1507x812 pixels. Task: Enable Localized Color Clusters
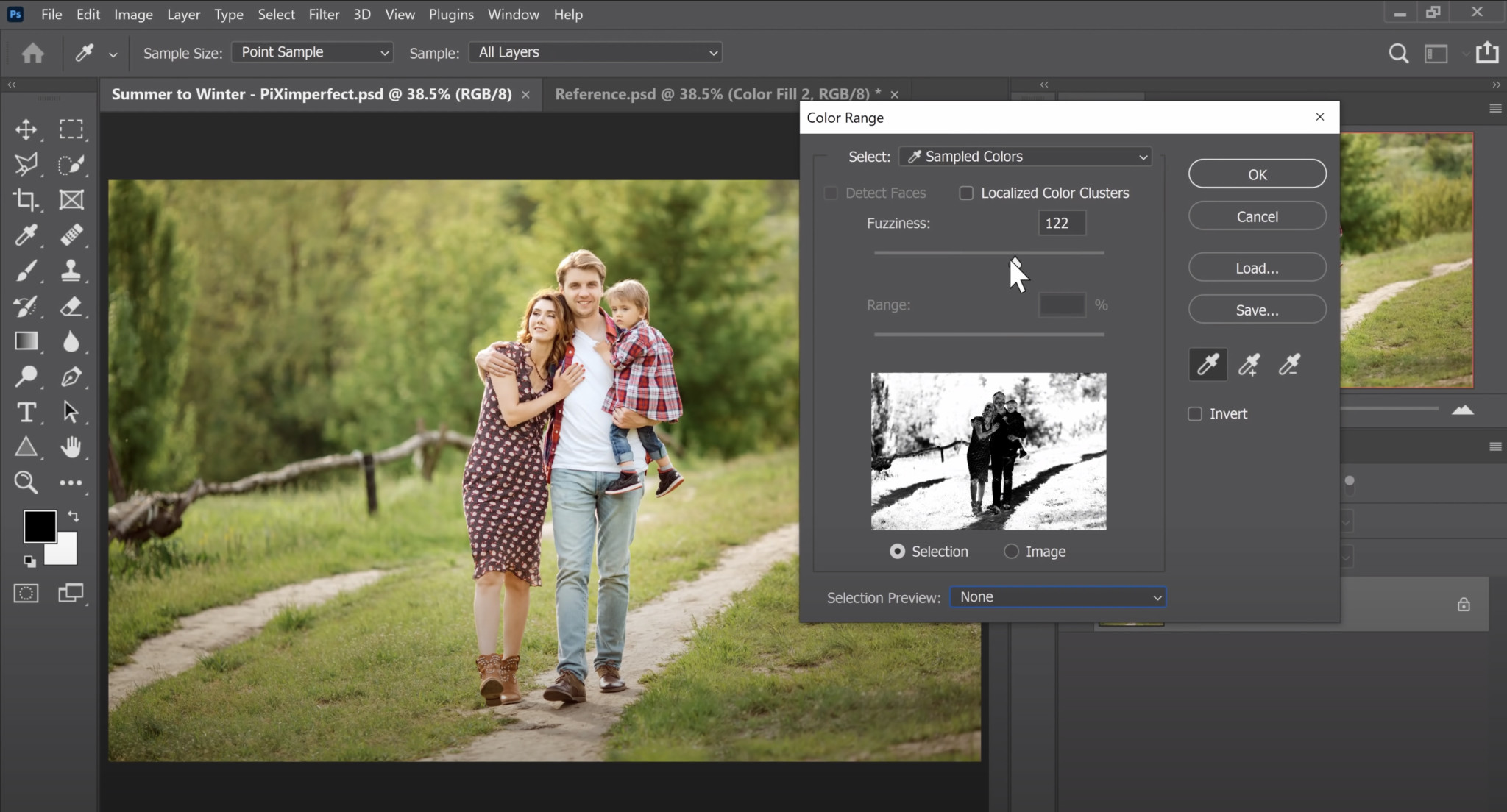pyautogui.click(x=966, y=192)
